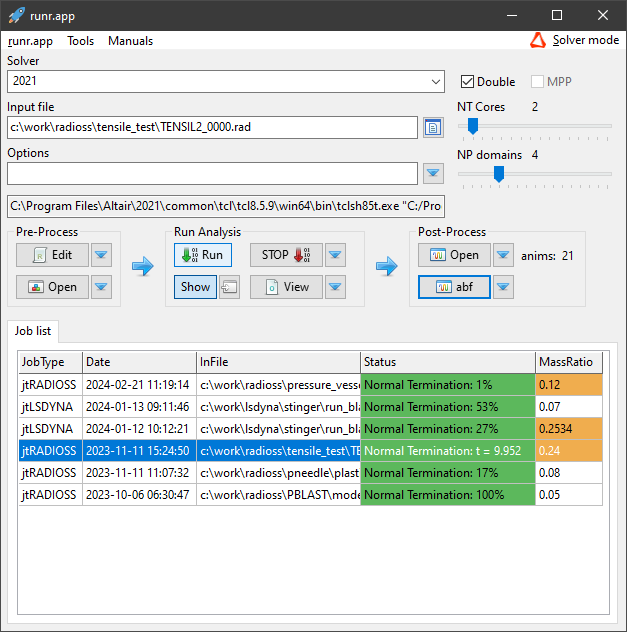Sort by MassRatio column header
The height and width of the screenshot is (632, 627).
[569, 362]
